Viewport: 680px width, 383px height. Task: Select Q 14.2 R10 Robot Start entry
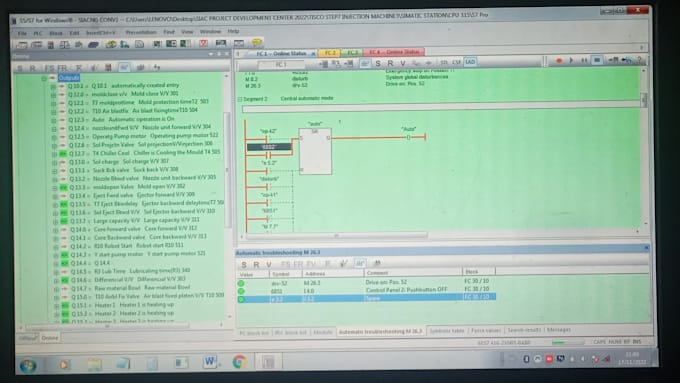(127, 246)
